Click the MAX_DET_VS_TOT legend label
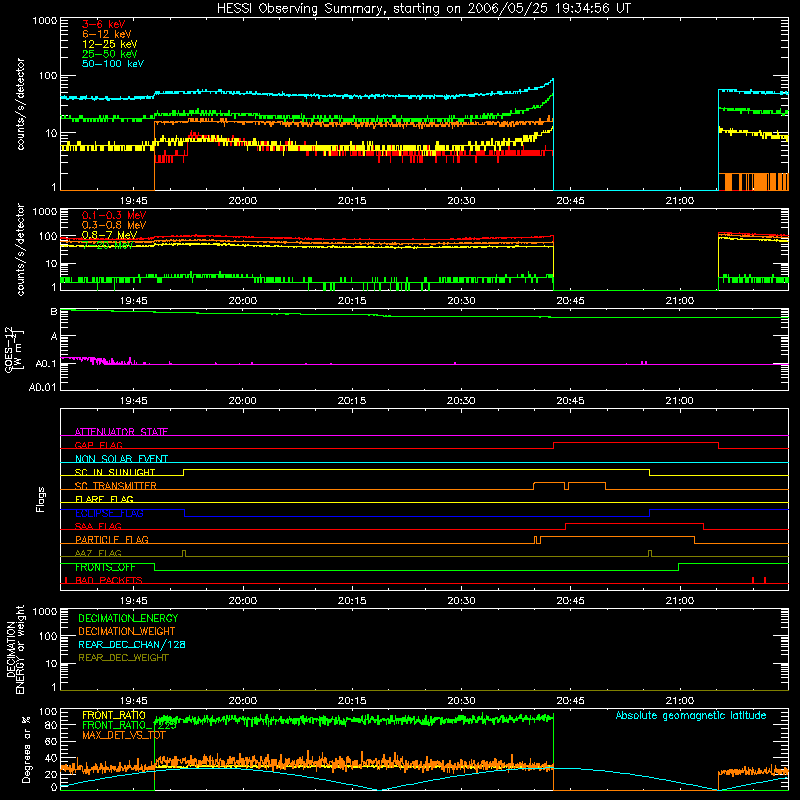 point(124,735)
